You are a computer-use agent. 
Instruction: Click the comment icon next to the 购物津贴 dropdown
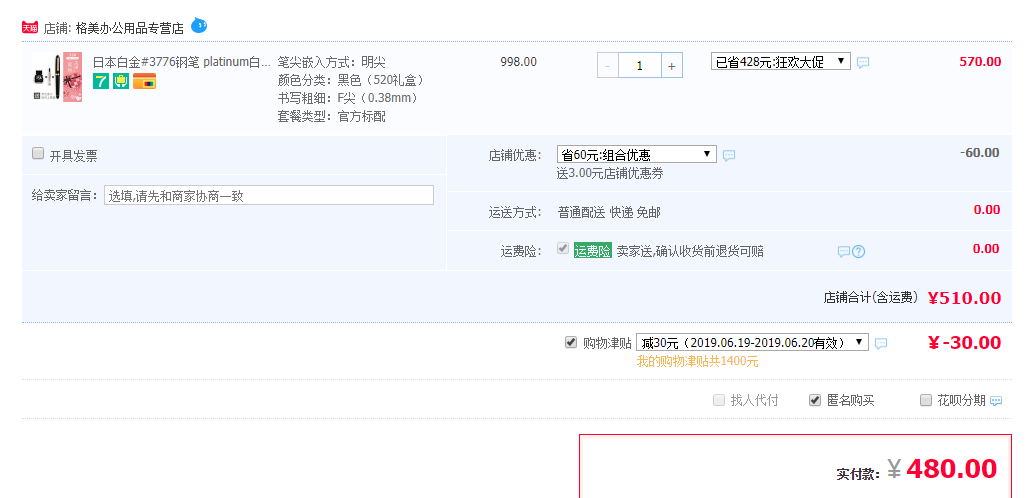881,343
